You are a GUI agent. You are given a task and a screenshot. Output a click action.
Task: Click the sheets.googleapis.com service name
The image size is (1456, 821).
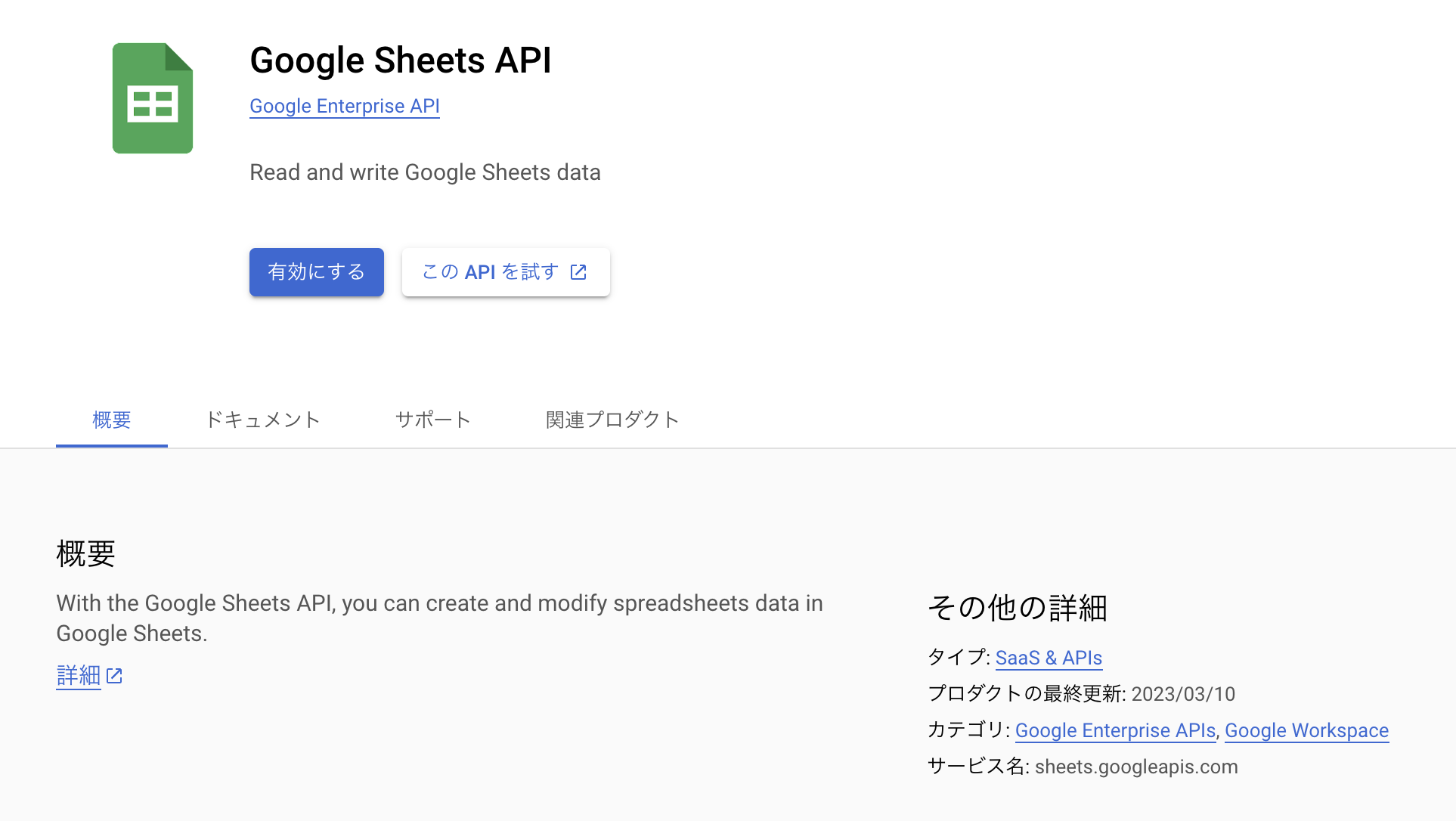click(x=1135, y=766)
